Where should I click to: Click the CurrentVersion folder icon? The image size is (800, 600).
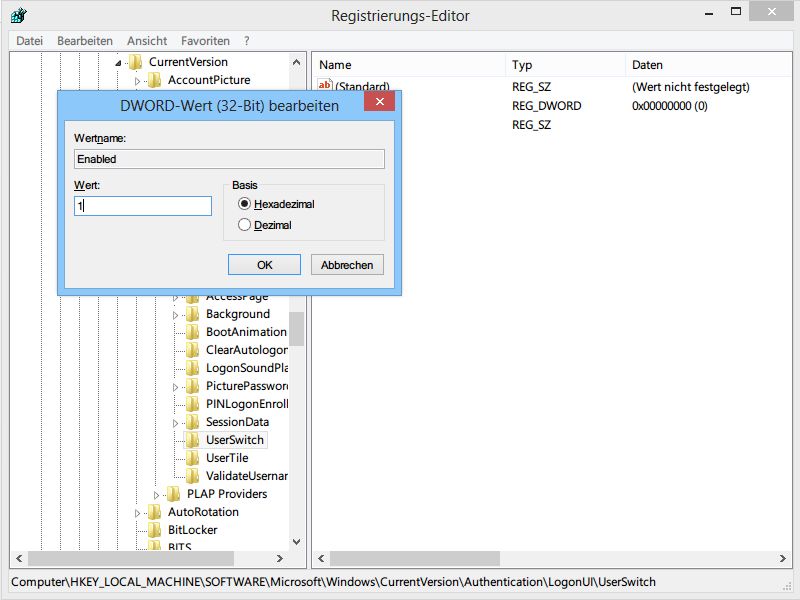136,62
